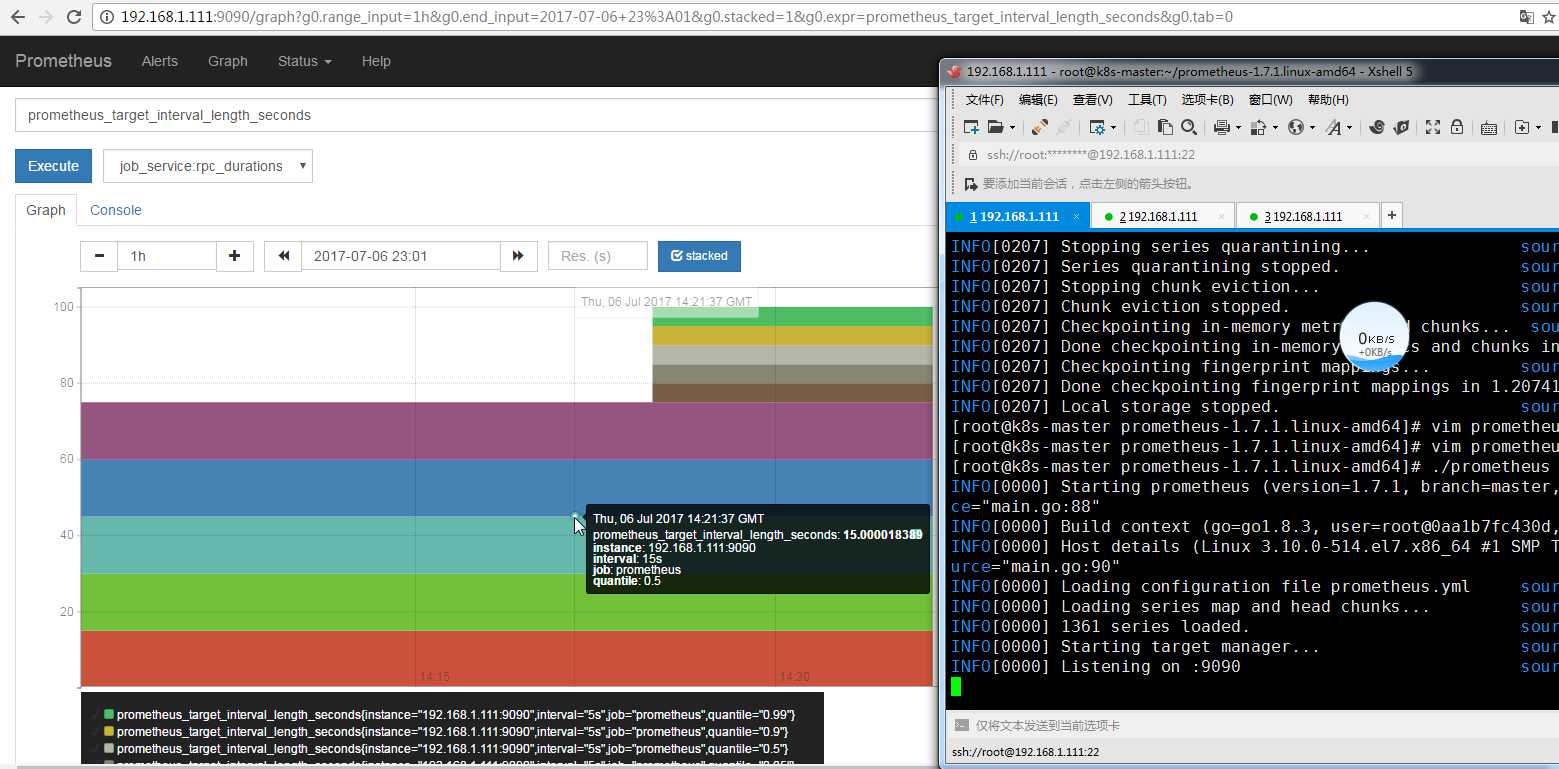Open the 编辑(E) menu in Xshell
Viewport: 1559px width, 769px height.
pos(1038,100)
